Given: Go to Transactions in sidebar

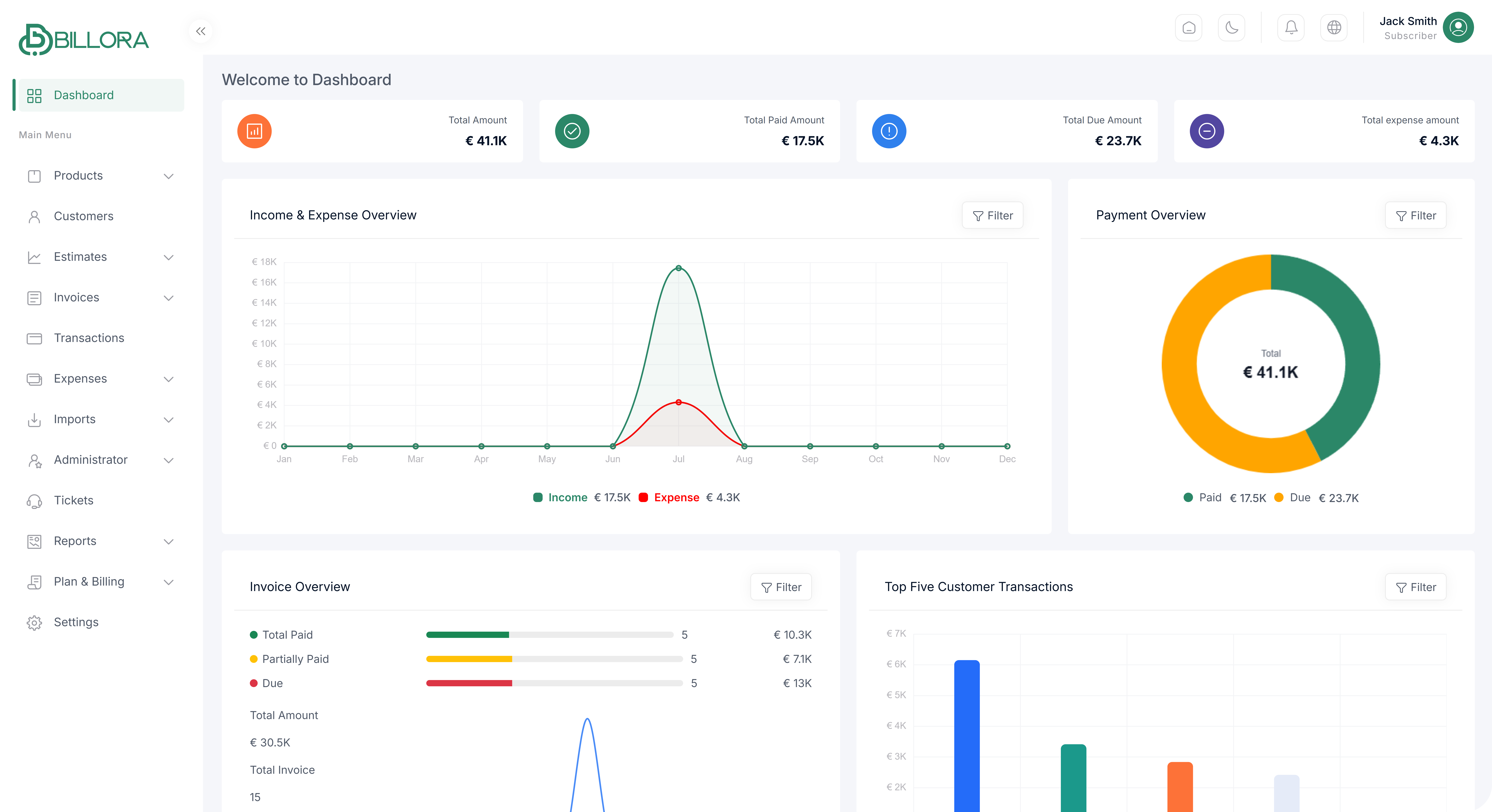Looking at the screenshot, I should point(89,338).
